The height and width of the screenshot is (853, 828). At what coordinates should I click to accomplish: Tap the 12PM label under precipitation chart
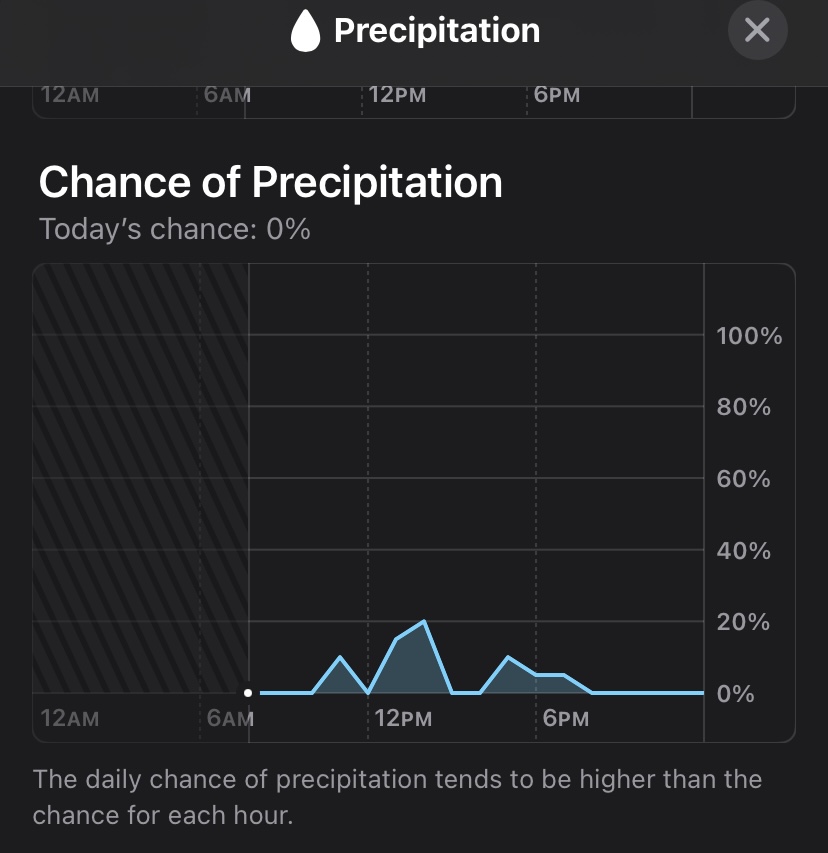pos(403,719)
